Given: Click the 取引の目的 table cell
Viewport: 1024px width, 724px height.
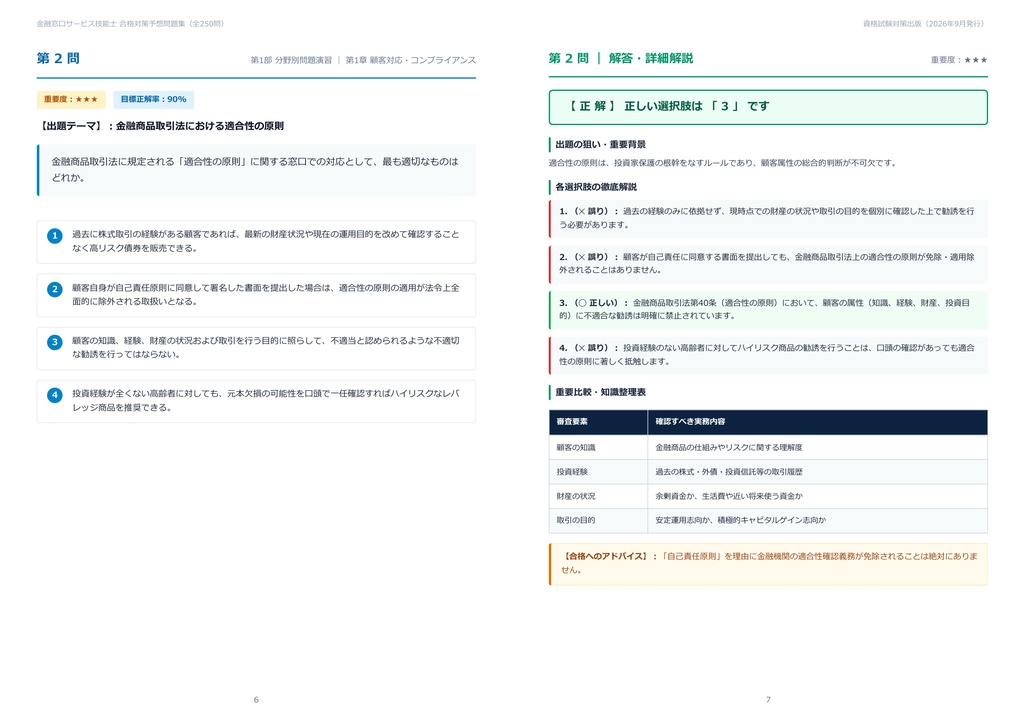Looking at the screenshot, I should pyautogui.click(x=598, y=520).
